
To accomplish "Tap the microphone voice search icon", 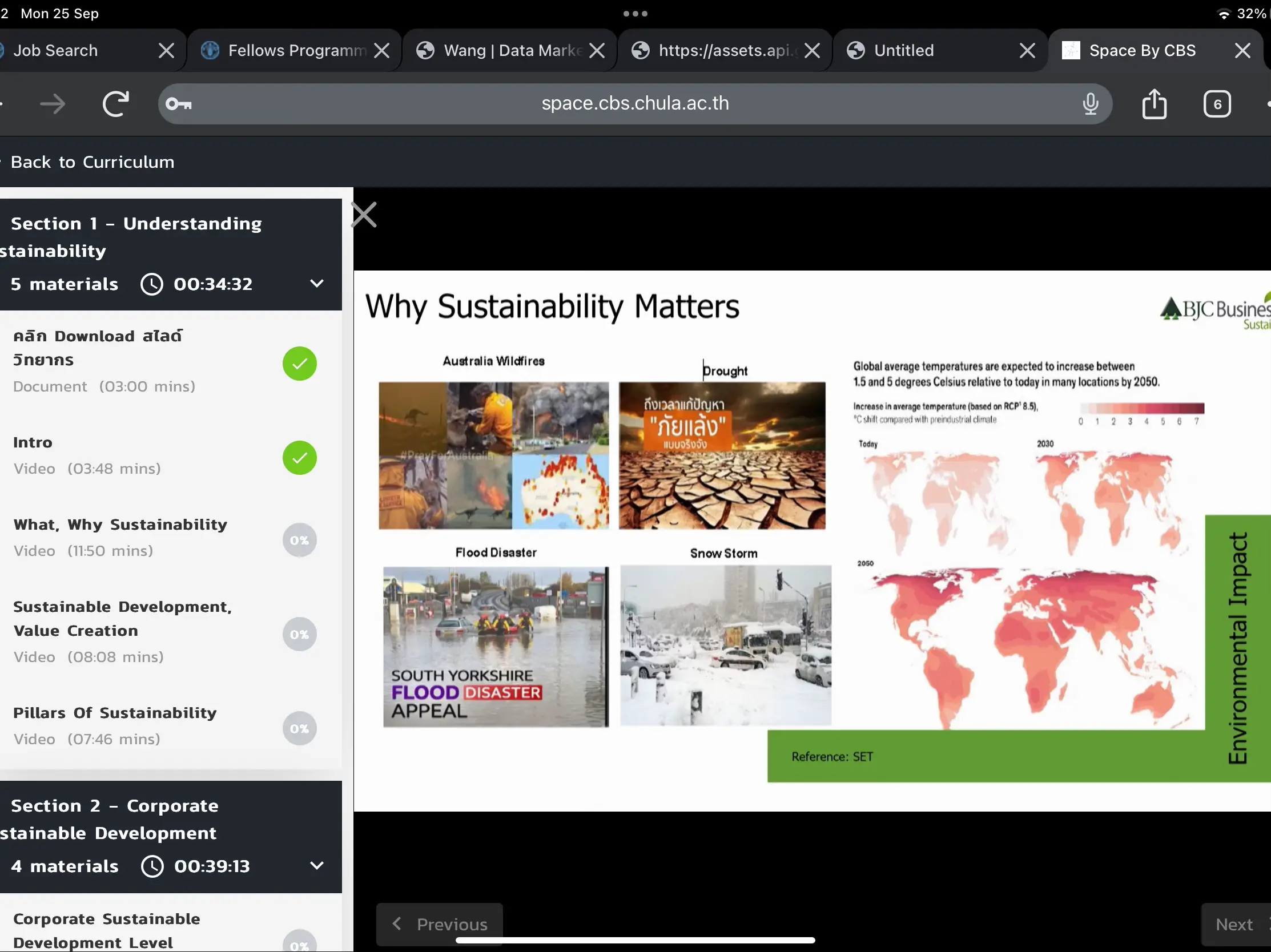I will (1090, 104).
